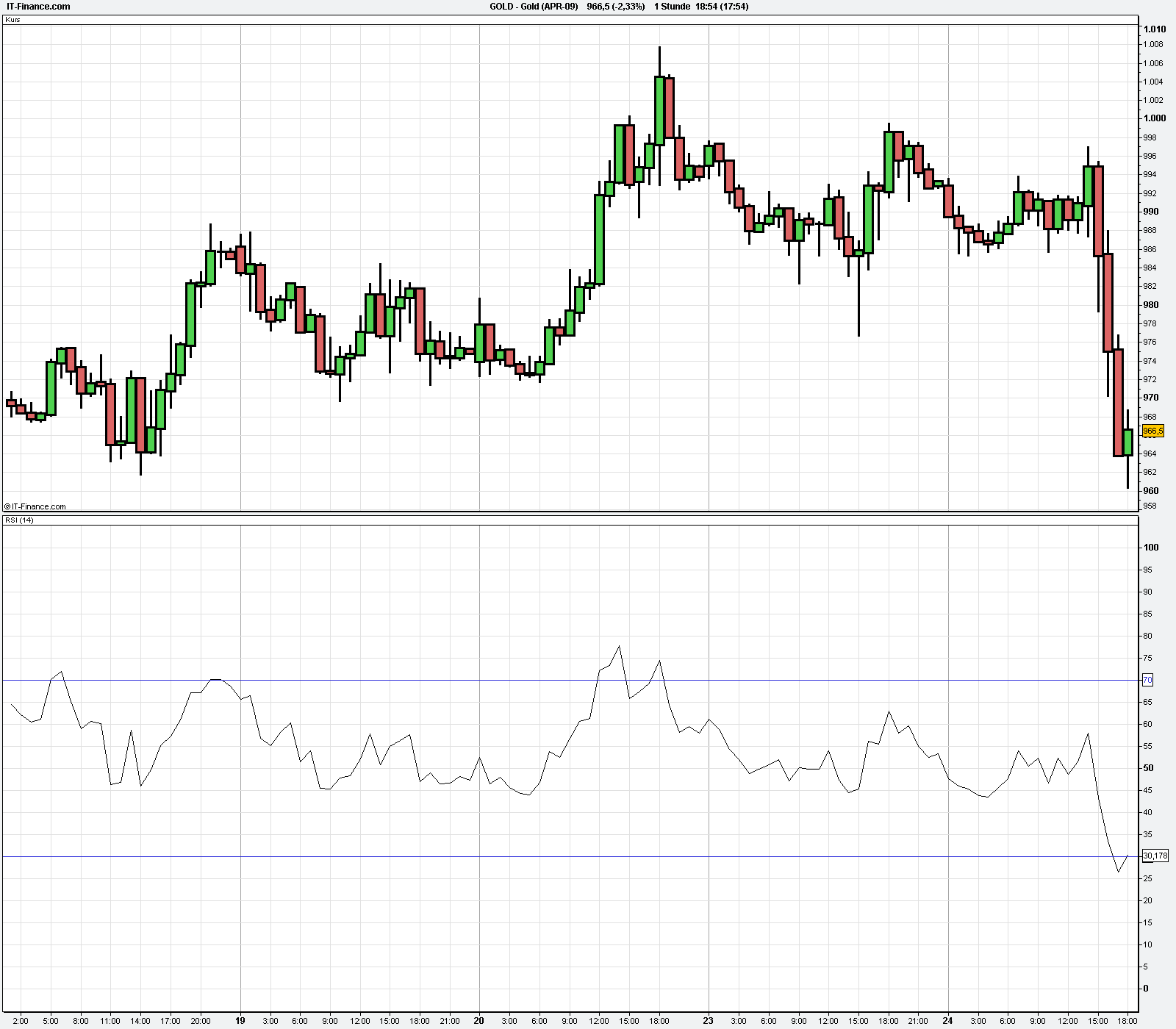Click the 30,178 RSI value box
This screenshot has height=1029, width=1176.
point(1154,854)
